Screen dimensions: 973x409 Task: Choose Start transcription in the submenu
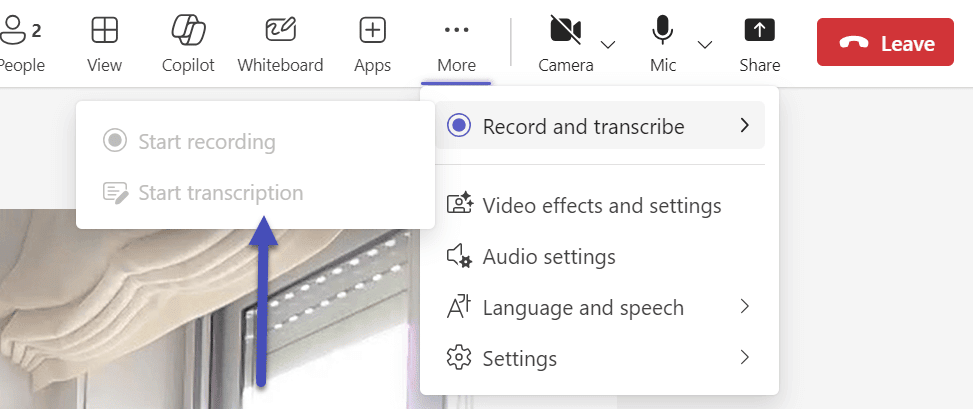tap(220, 193)
